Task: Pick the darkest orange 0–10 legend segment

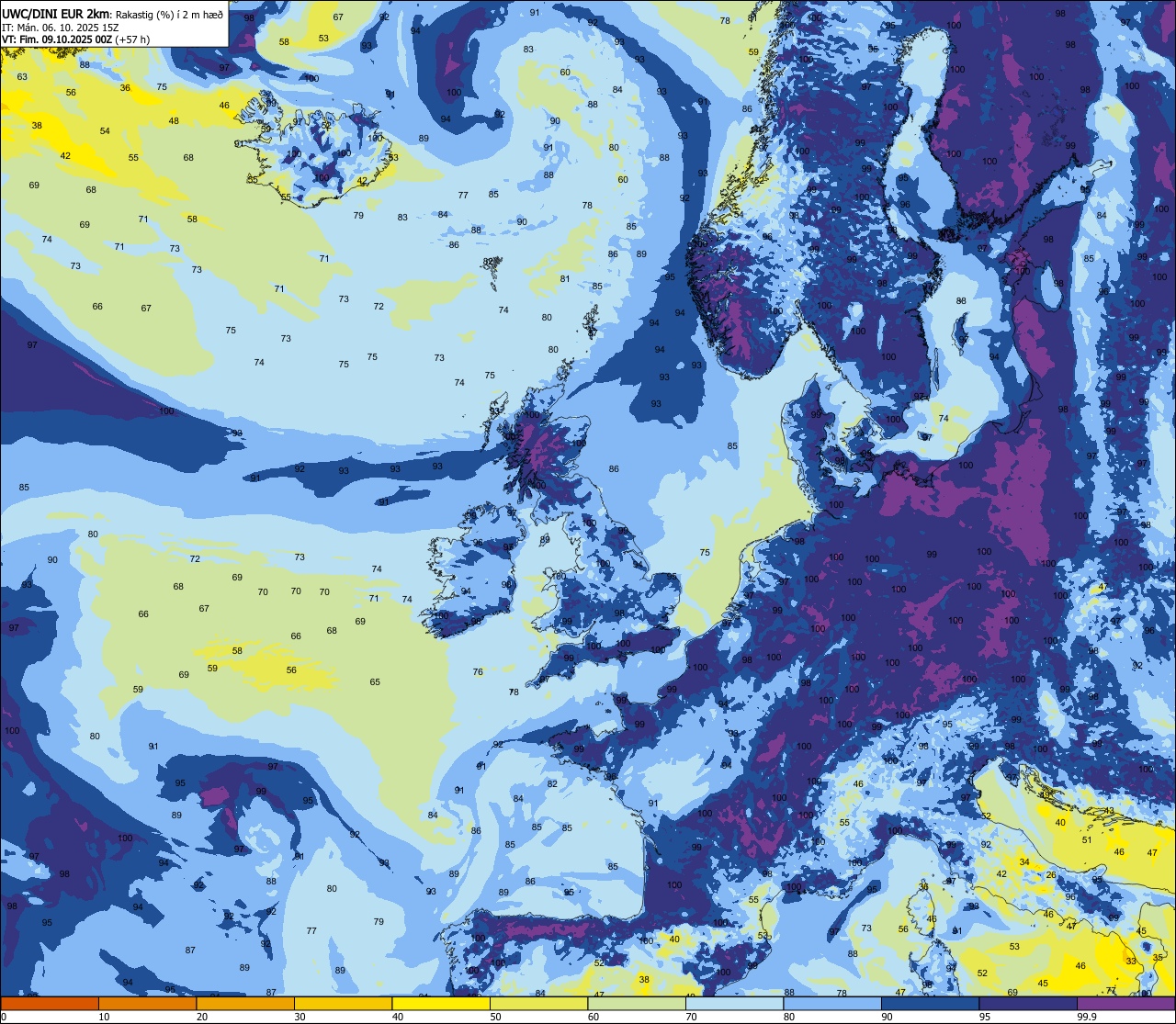Action: coord(50,1003)
